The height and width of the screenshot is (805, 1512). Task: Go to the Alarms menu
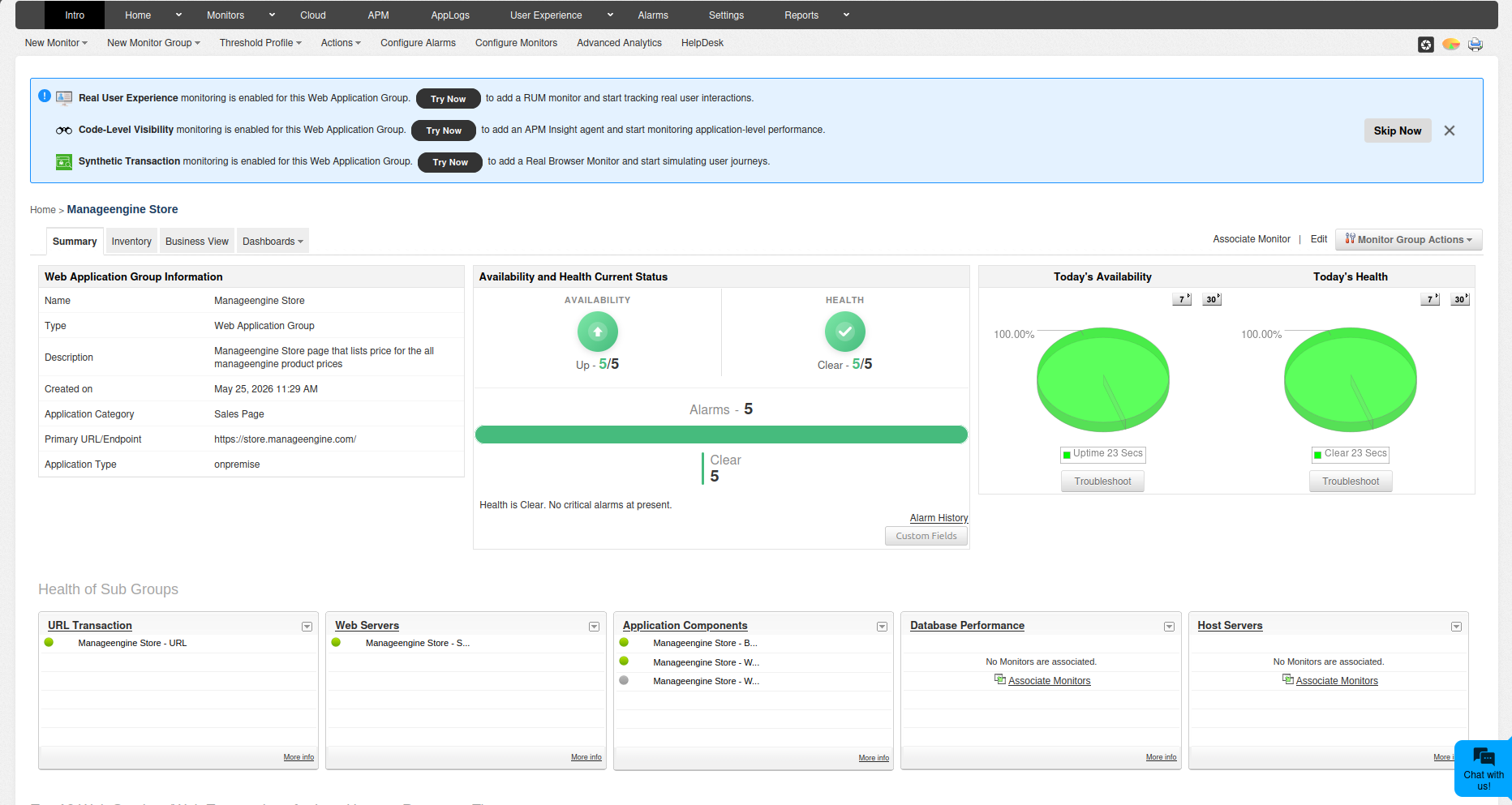coord(653,15)
